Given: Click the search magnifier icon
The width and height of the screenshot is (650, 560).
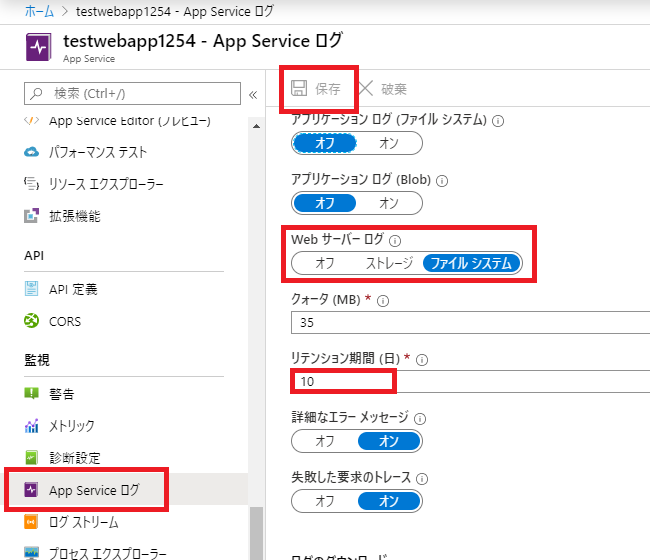Looking at the screenshot, I should [x=36, y=93].
